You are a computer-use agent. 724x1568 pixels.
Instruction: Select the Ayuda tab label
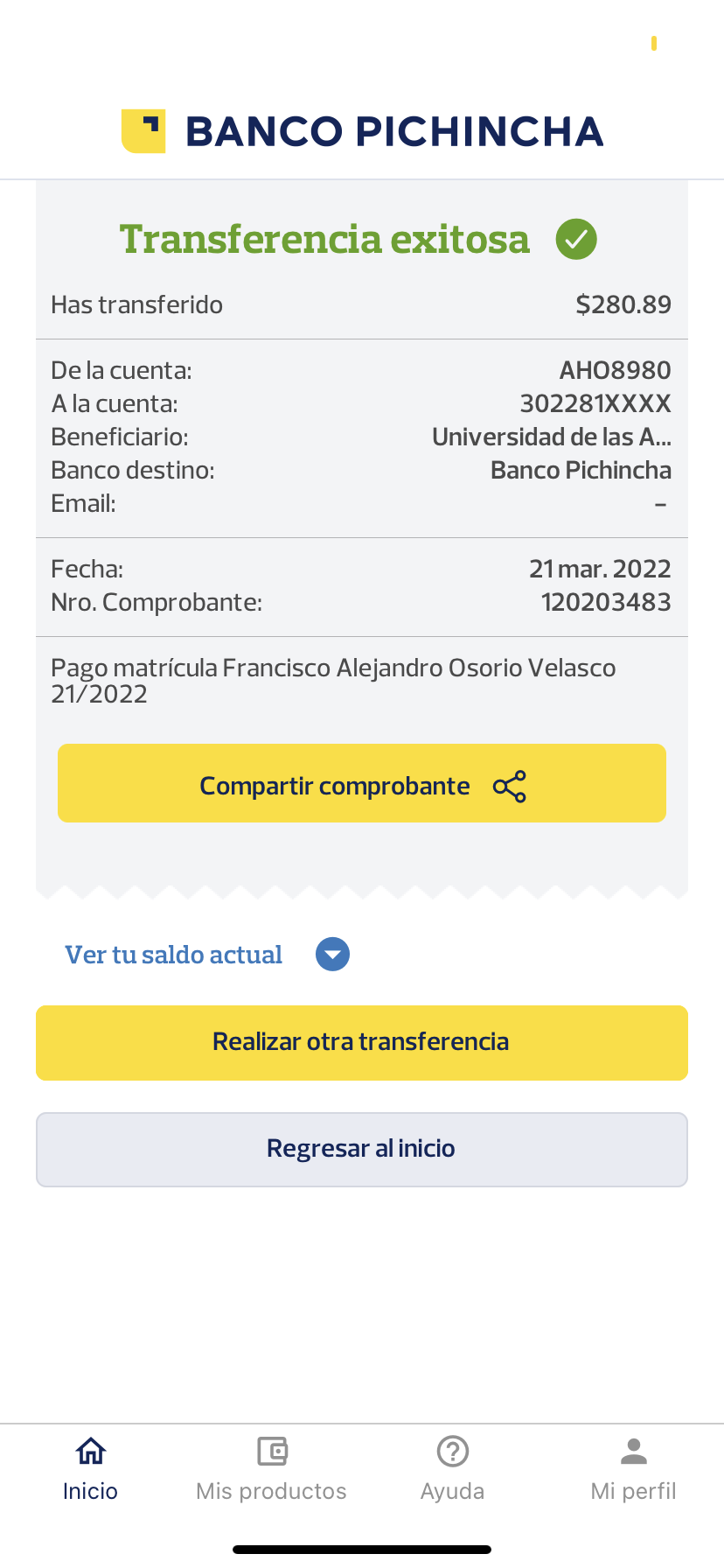[453, 1491]
